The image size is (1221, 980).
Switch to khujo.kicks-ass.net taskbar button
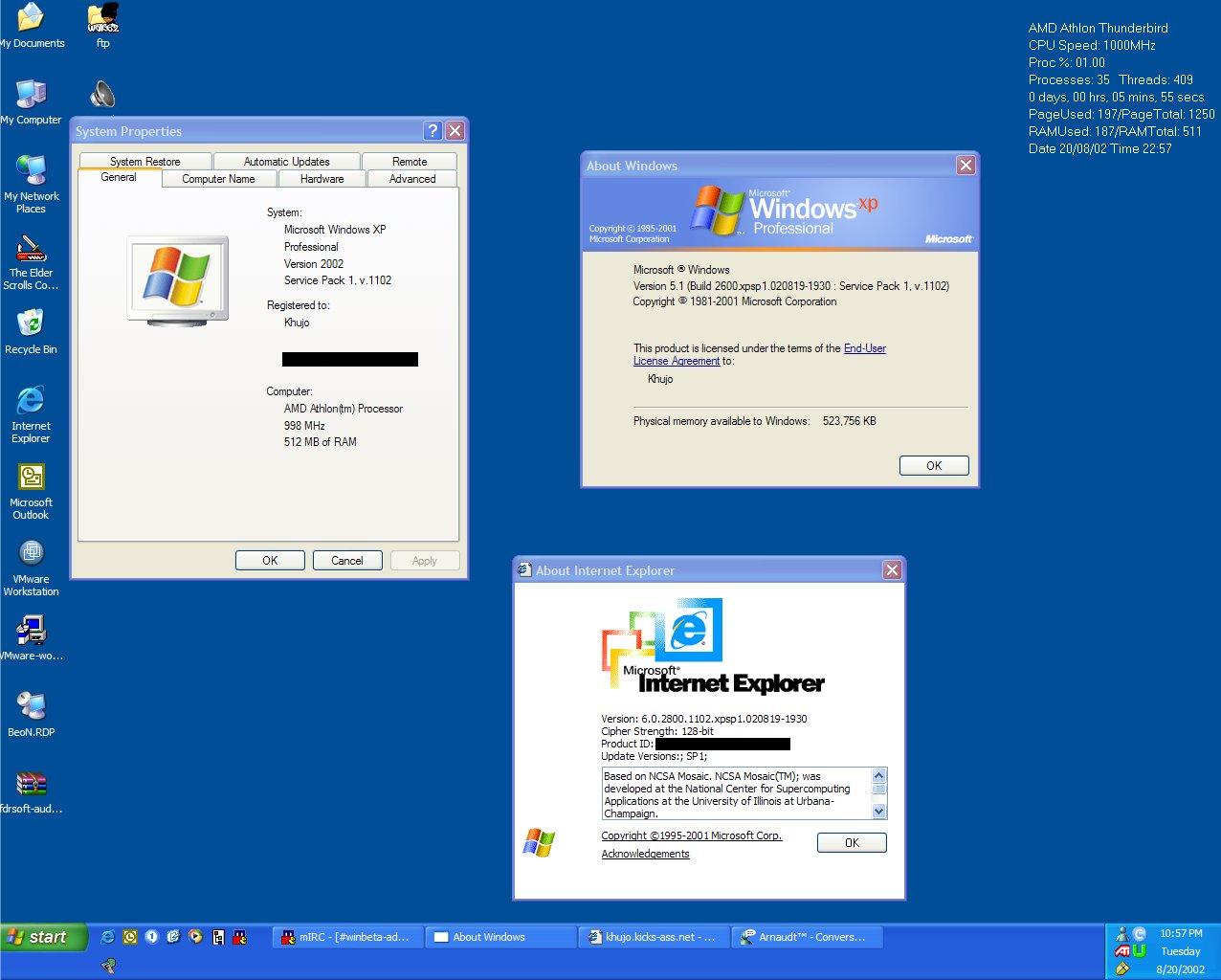coord(654,937)
